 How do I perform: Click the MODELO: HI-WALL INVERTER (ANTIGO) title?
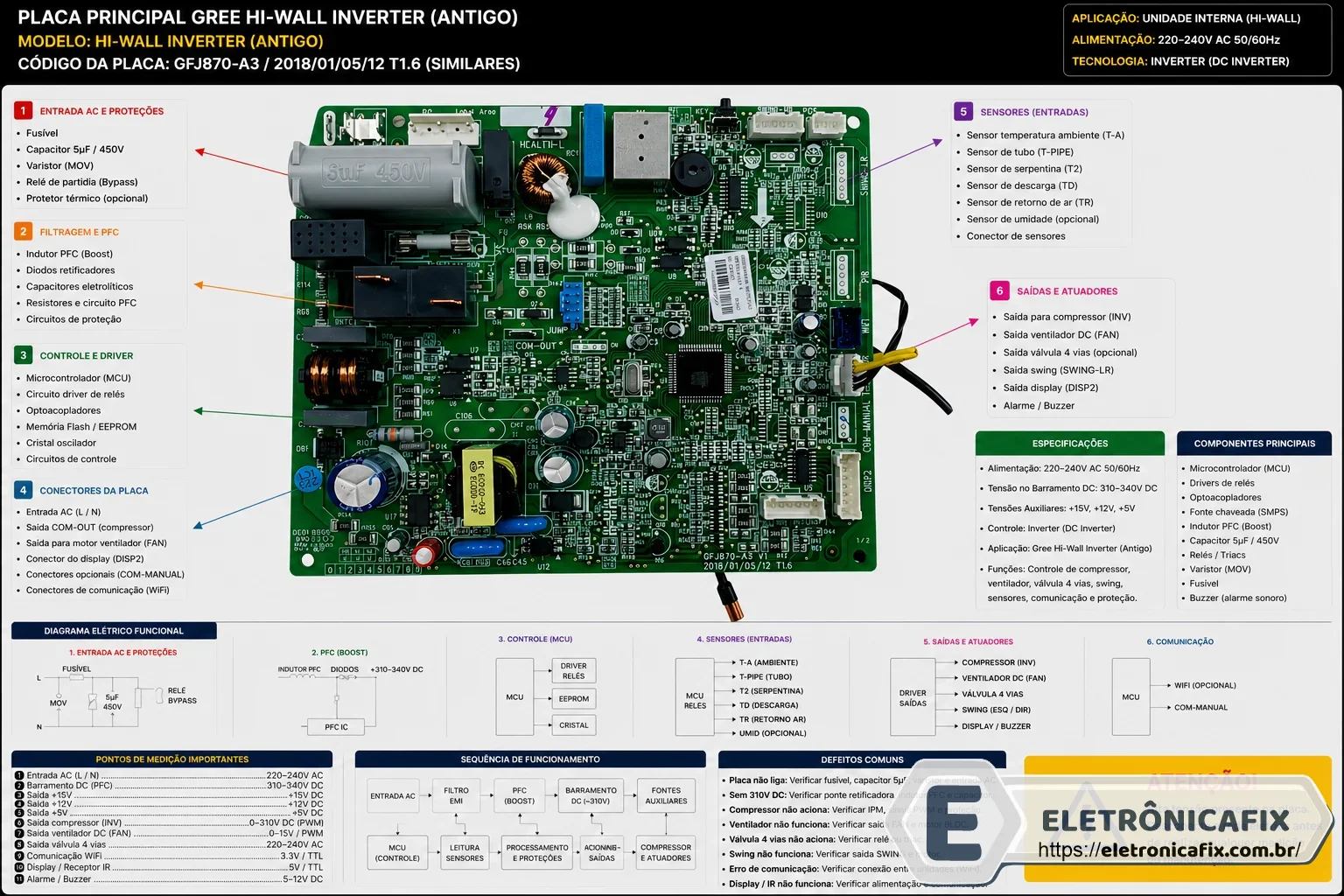pyautogui.click(x=171, y=40)
